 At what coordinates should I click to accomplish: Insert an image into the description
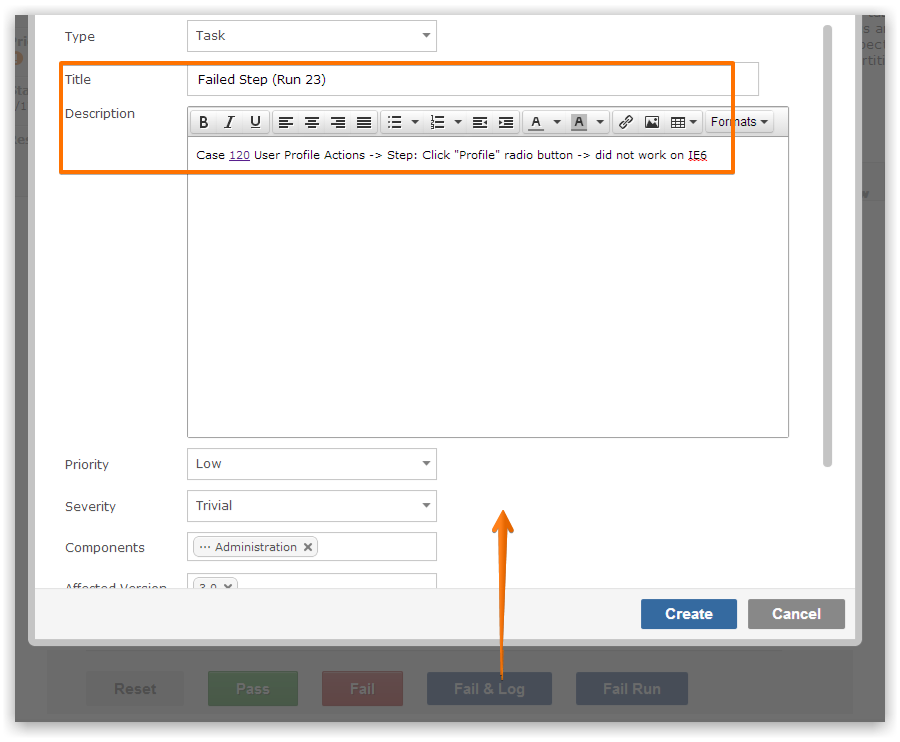[x=652, y=122]
